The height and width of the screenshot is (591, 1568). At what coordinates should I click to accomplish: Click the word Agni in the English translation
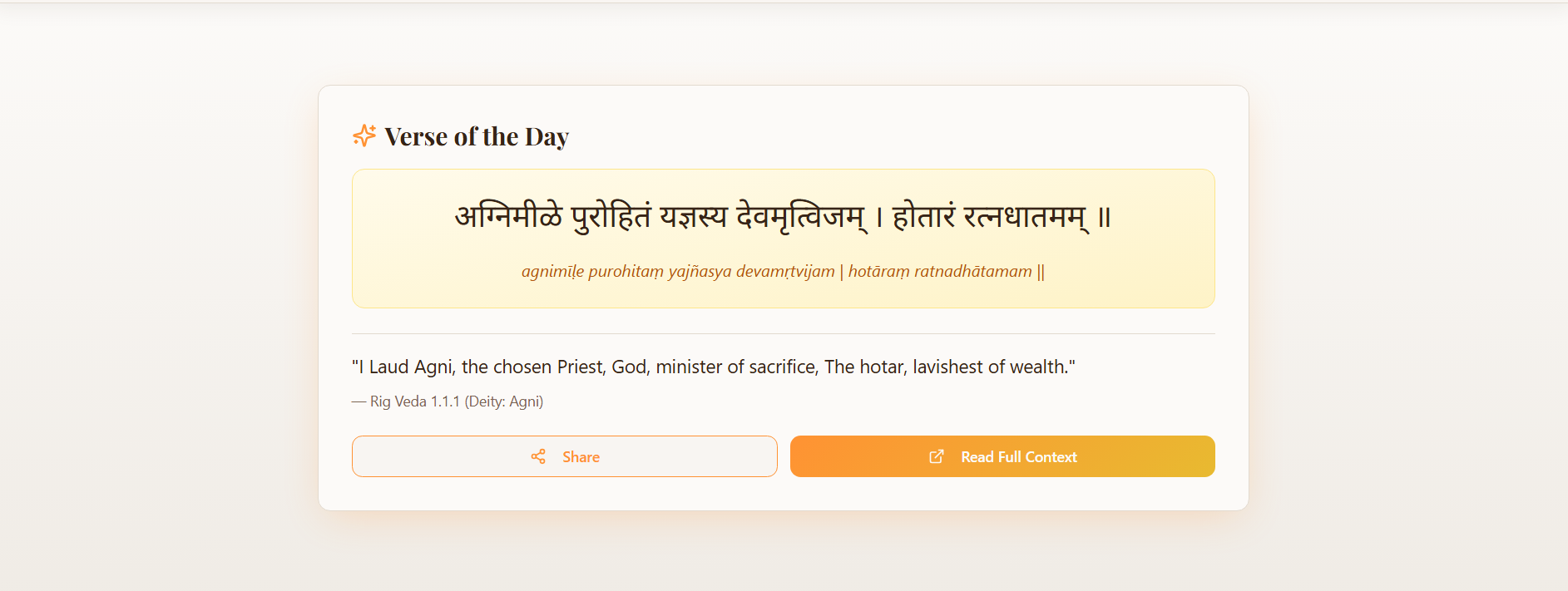(433, 366)
